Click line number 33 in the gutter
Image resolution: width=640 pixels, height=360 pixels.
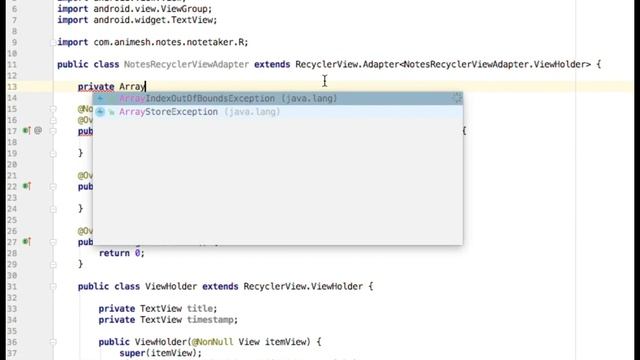coord(12,309)
